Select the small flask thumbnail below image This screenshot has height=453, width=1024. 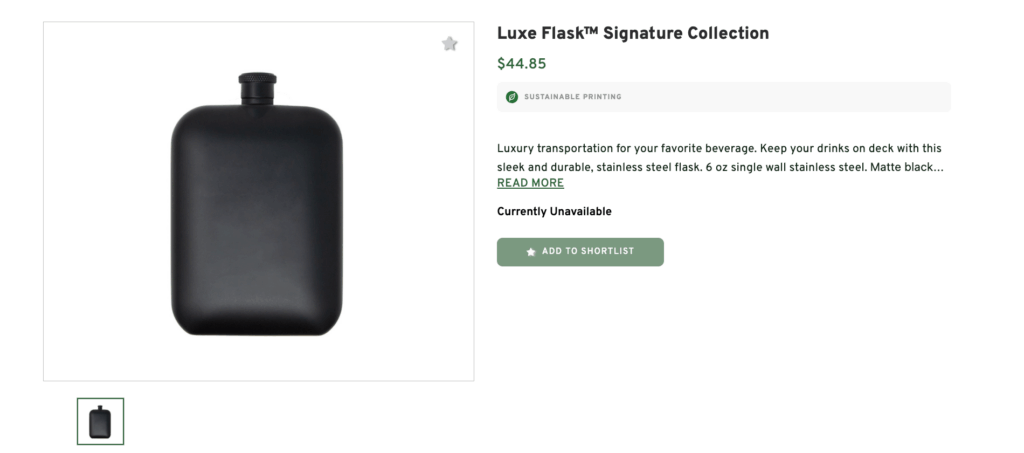[x=100, y=421]
